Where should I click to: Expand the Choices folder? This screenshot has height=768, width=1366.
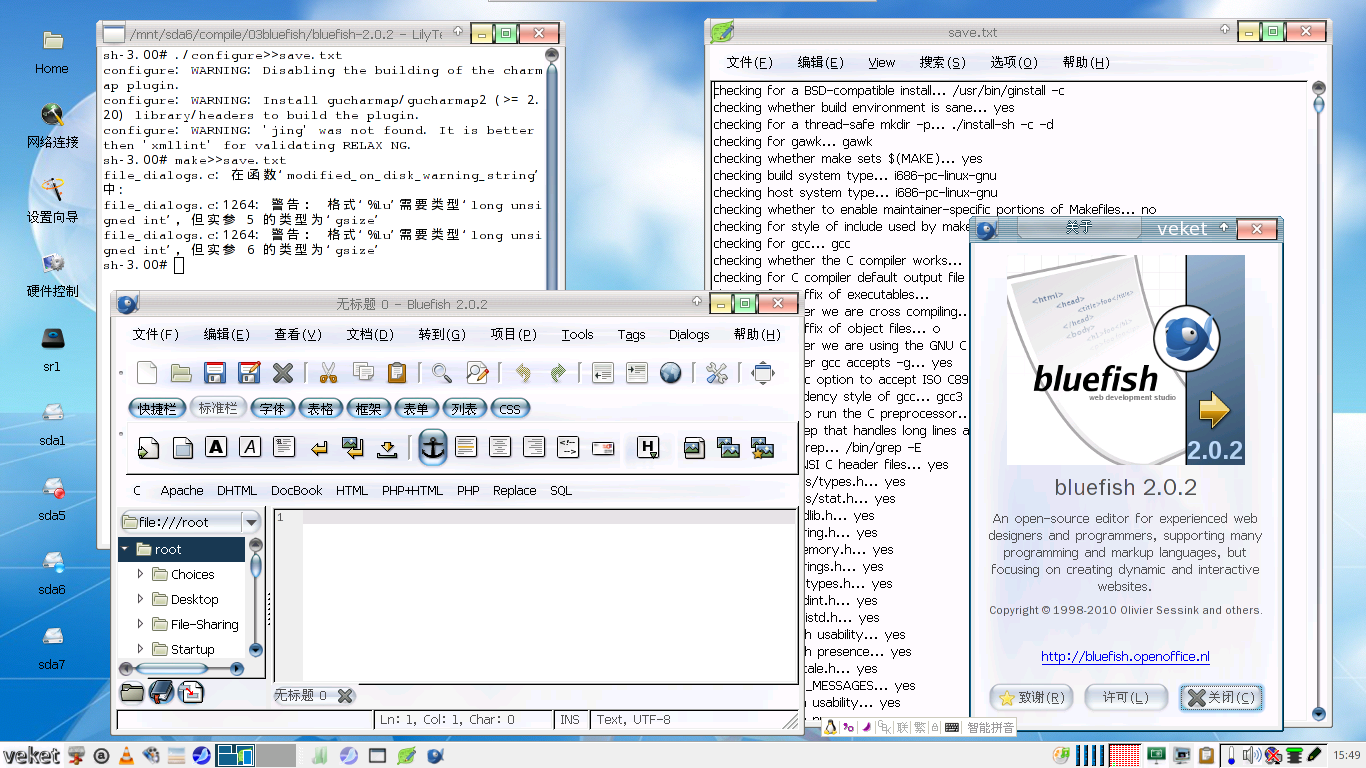point(141,574)
